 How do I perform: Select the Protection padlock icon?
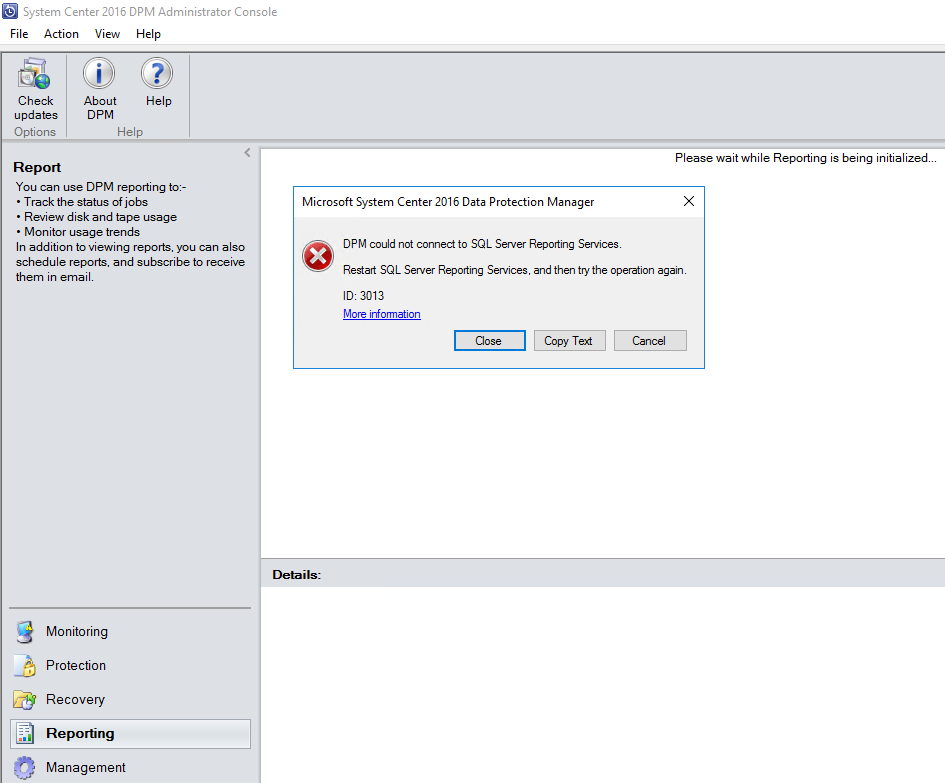(x=25, y=665)
